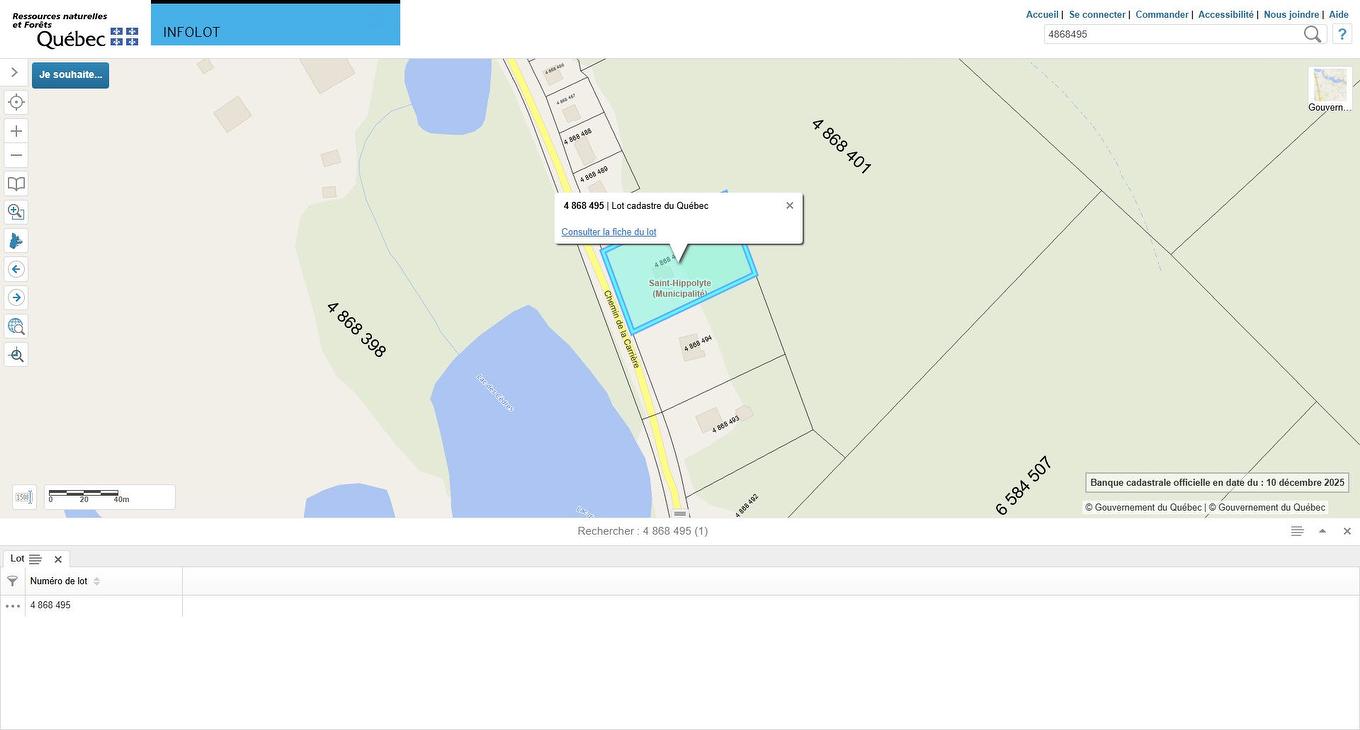This screenshot has height=730, width=1360.
Task: Click the "Se connecter" link
Action: [1097, 15]
